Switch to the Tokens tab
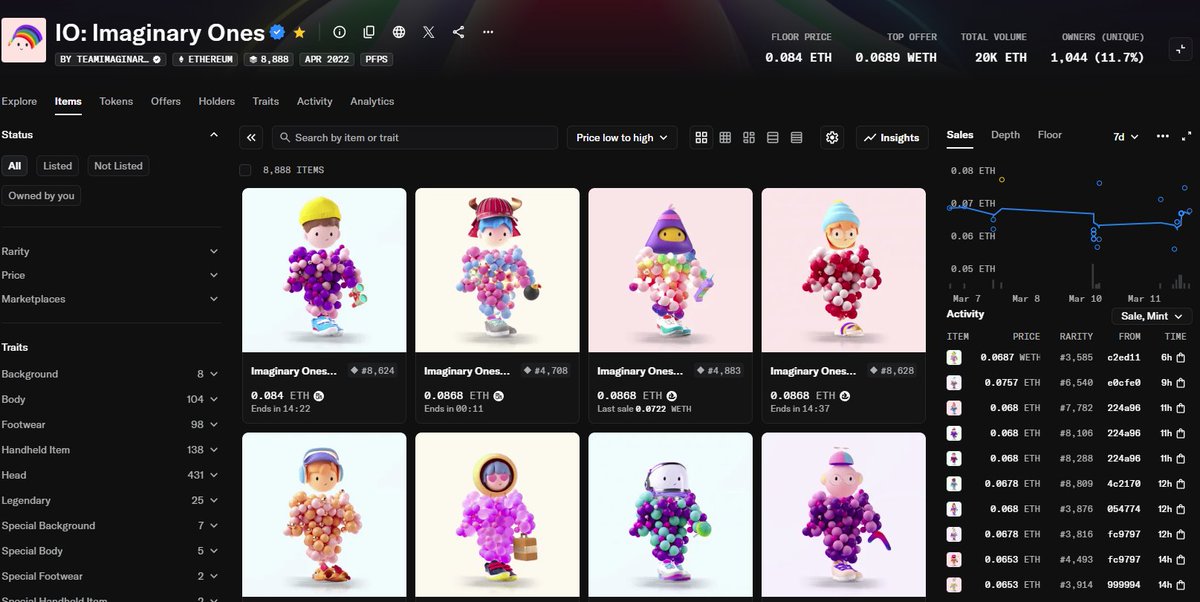The image size is (1200, 602). [x=116, y=101]
